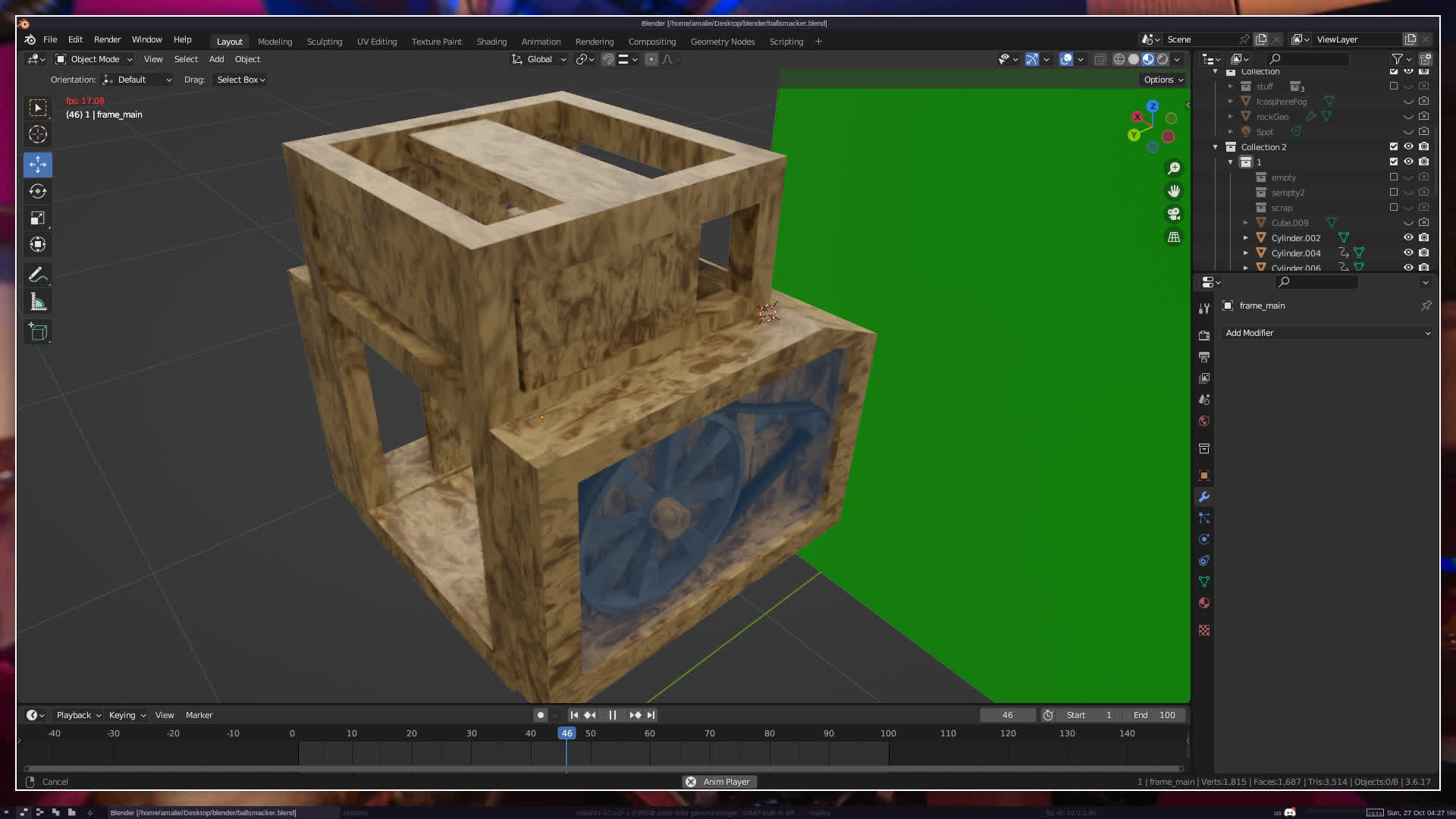Select the Measure tool
This screenshot has height=819, width=1456.
(x=38, y=303)
